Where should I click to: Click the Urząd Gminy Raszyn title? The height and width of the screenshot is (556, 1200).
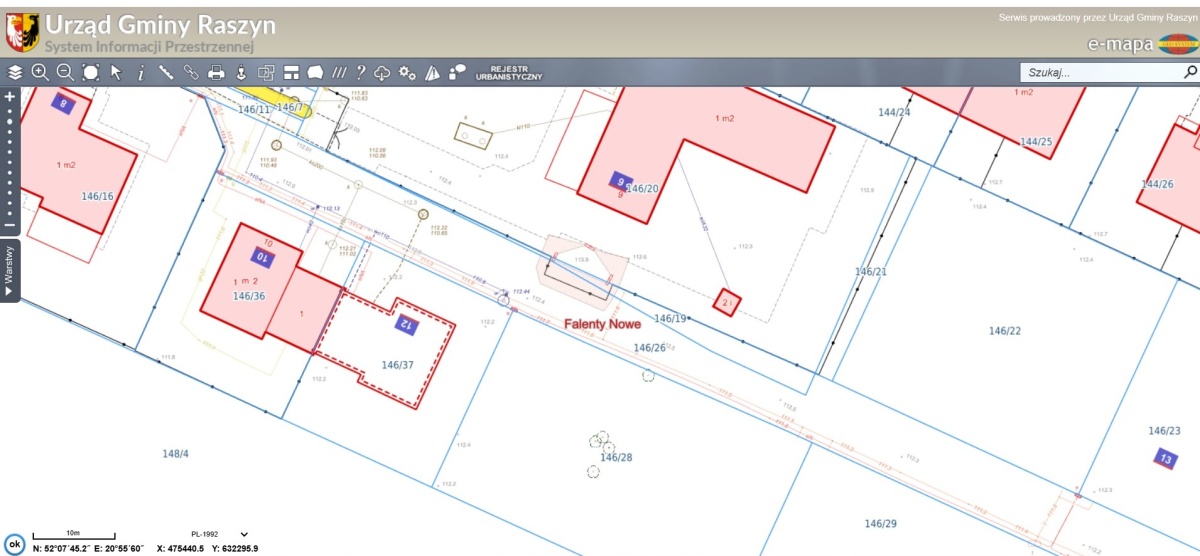(160, 25)
